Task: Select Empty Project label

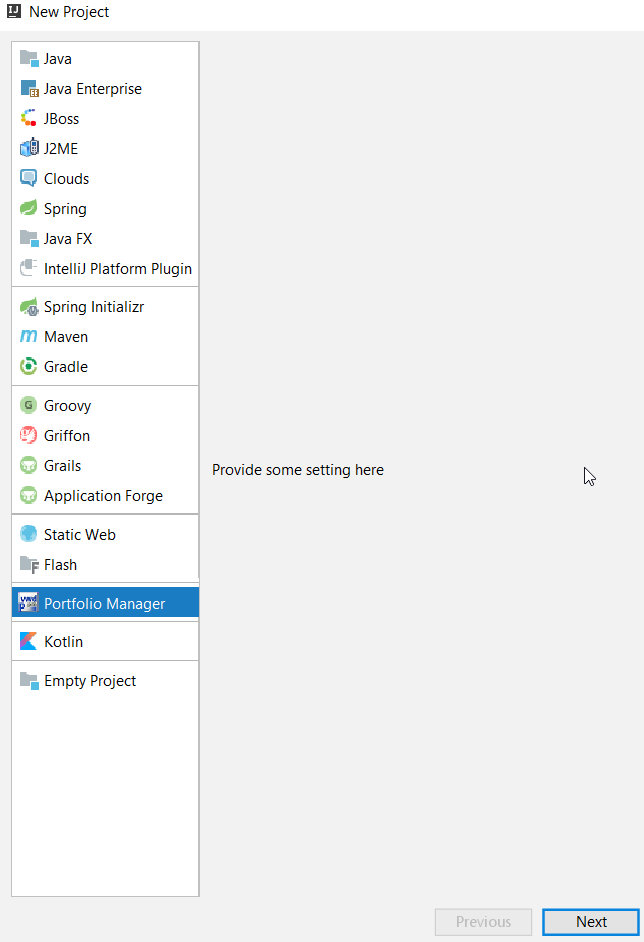Action: click(90, 681)
